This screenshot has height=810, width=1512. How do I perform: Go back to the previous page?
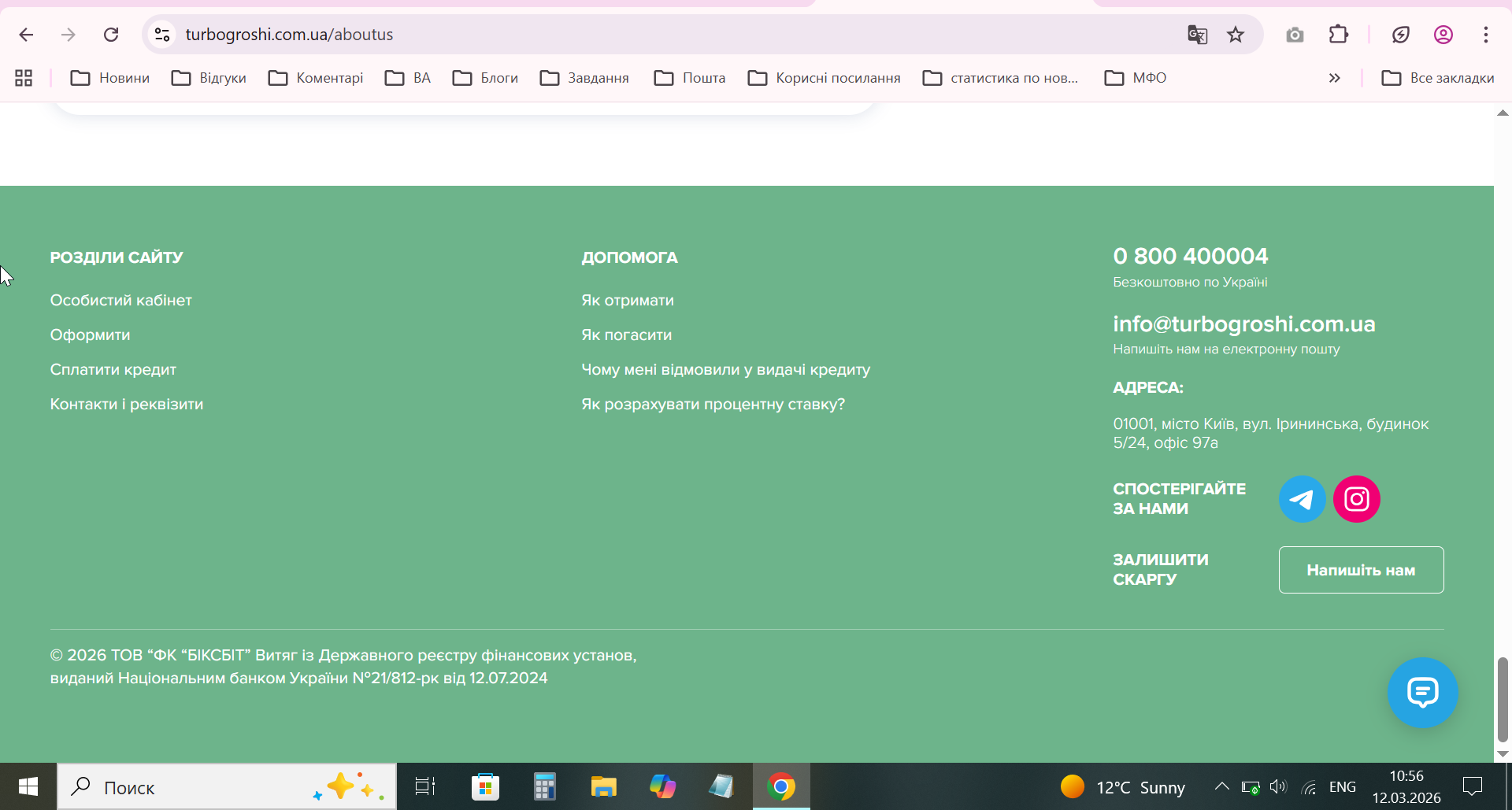click(x=26, y=35)
